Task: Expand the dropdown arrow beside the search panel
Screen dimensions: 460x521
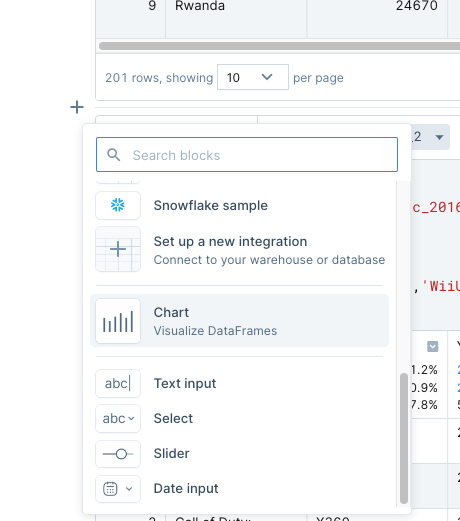Action: [x=439, y=137]
